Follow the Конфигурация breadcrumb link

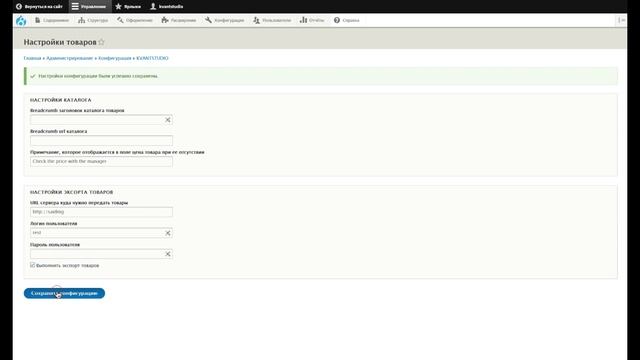(x=115, y=58)
